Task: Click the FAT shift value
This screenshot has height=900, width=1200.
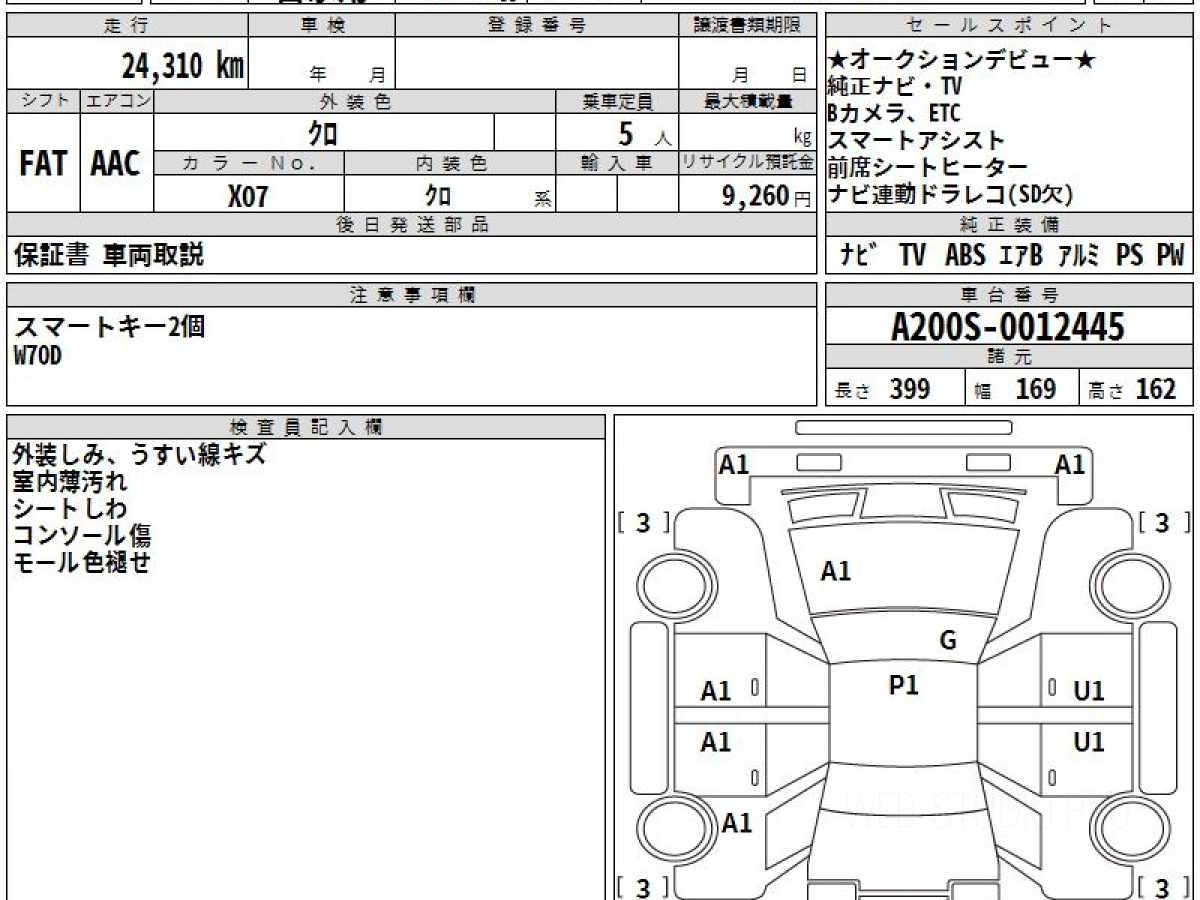Action: pos(43,164)
